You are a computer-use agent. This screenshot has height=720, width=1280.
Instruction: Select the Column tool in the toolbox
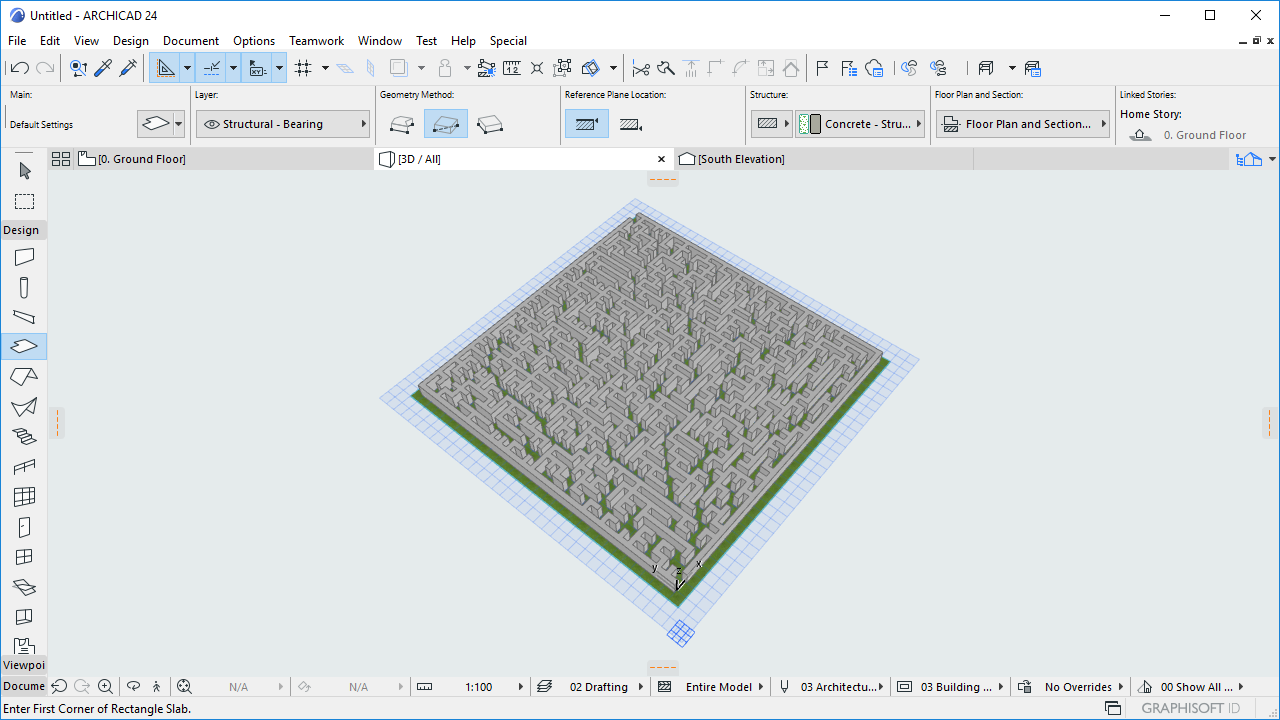point(24,287)
